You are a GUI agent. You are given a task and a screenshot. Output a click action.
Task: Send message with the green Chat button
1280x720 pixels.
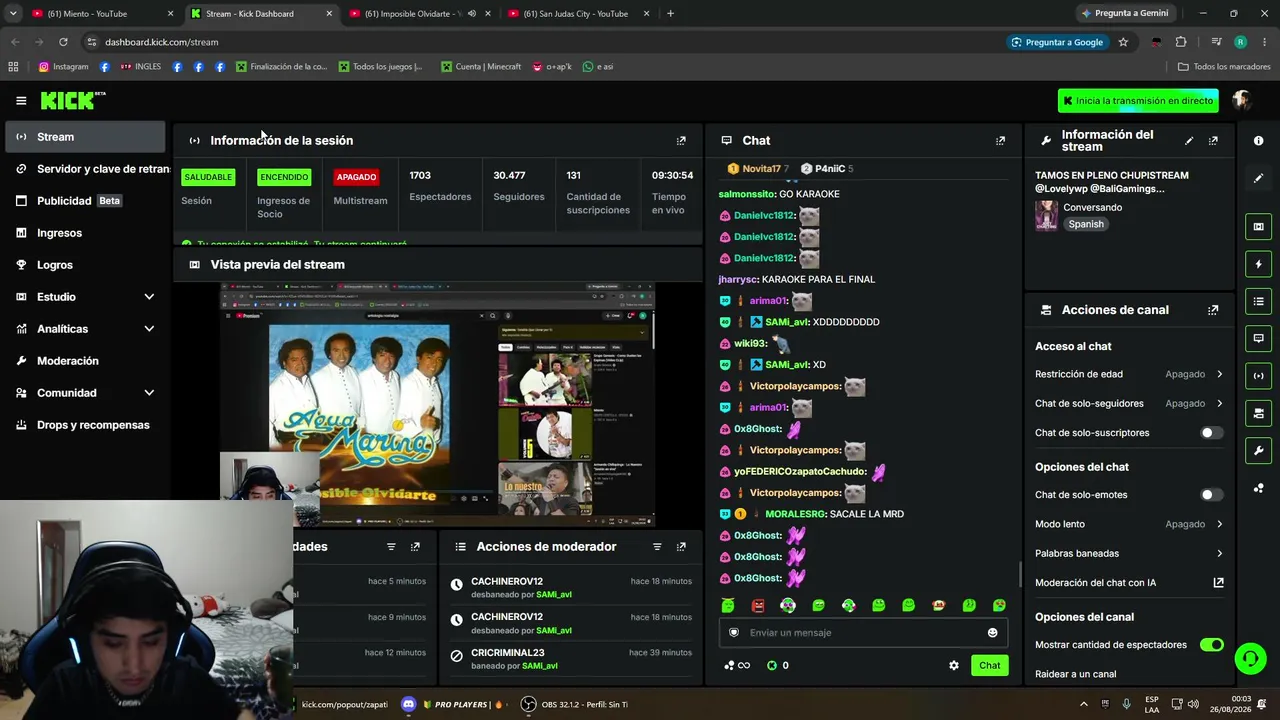989,666
